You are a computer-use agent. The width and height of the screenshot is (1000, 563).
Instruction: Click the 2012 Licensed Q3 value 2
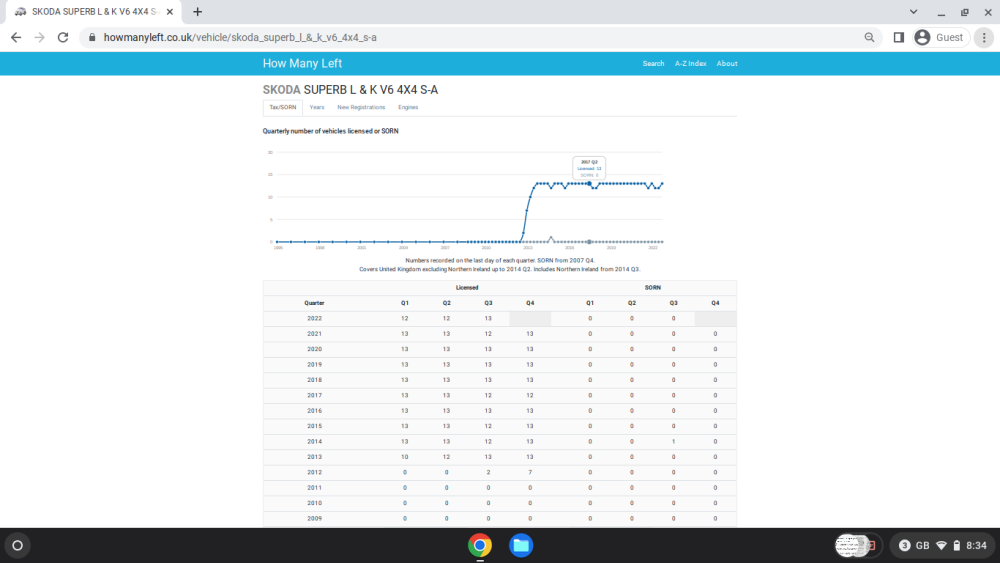(488, 472)
